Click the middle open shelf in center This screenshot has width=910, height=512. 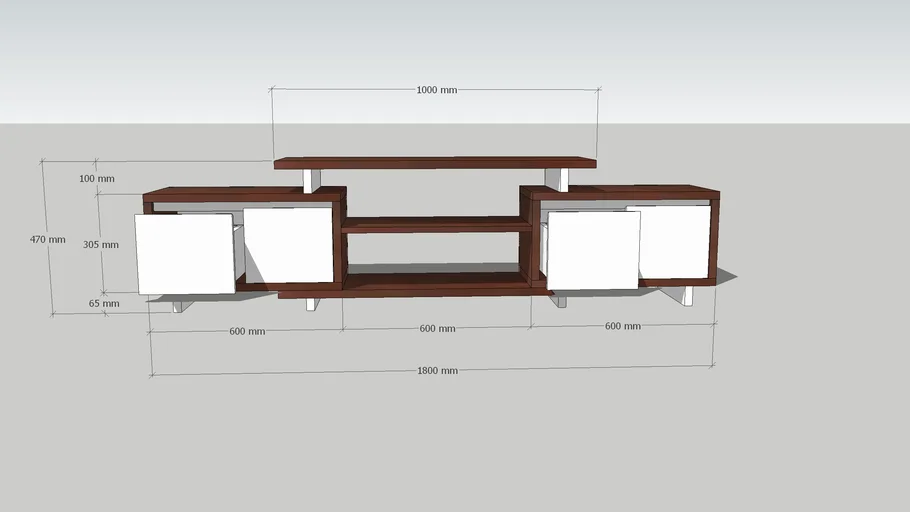(437, 225)
